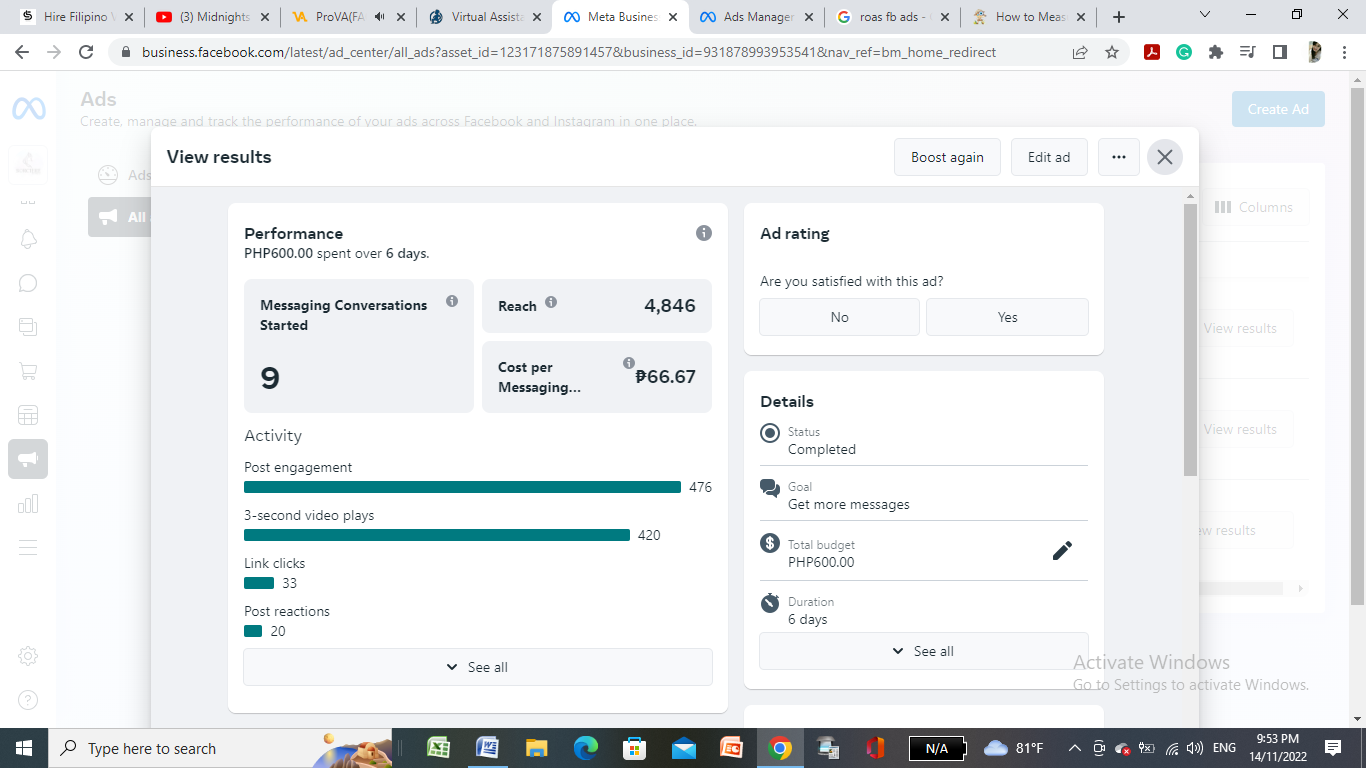Viewport: 1366px width, 768px height.
Task: Answer No to ad satisfaction
Action: tap(839, 317)
